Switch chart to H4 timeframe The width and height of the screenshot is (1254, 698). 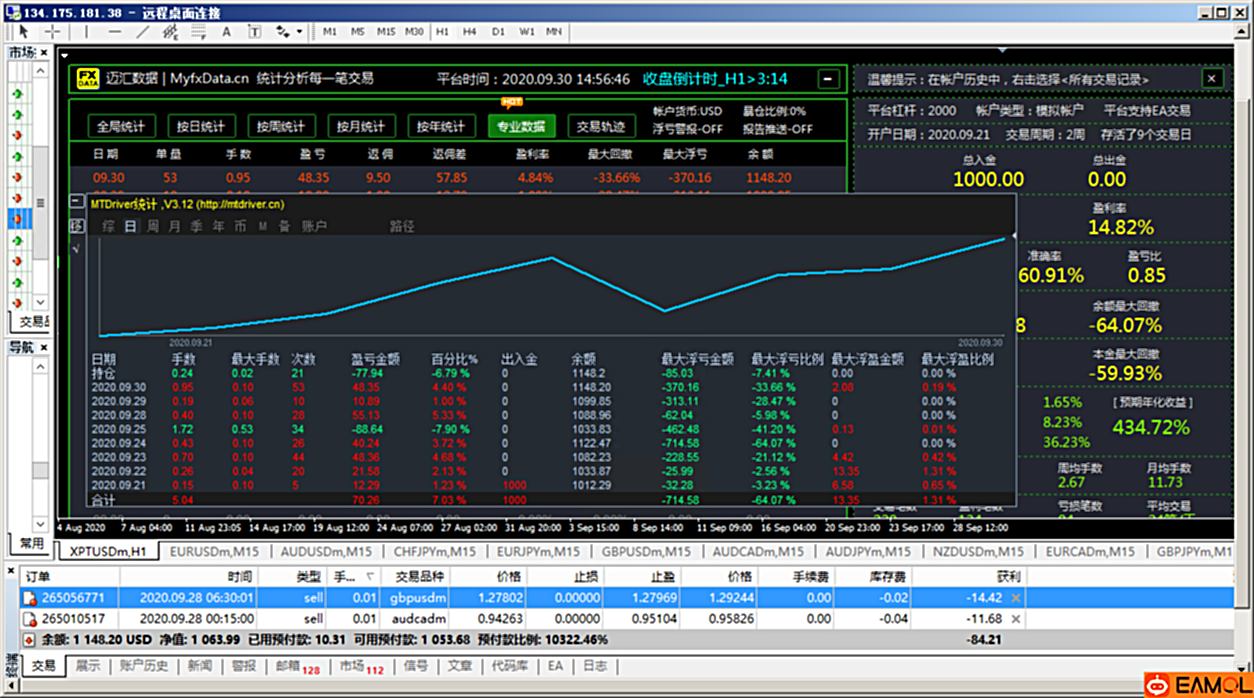pos(470,32)
